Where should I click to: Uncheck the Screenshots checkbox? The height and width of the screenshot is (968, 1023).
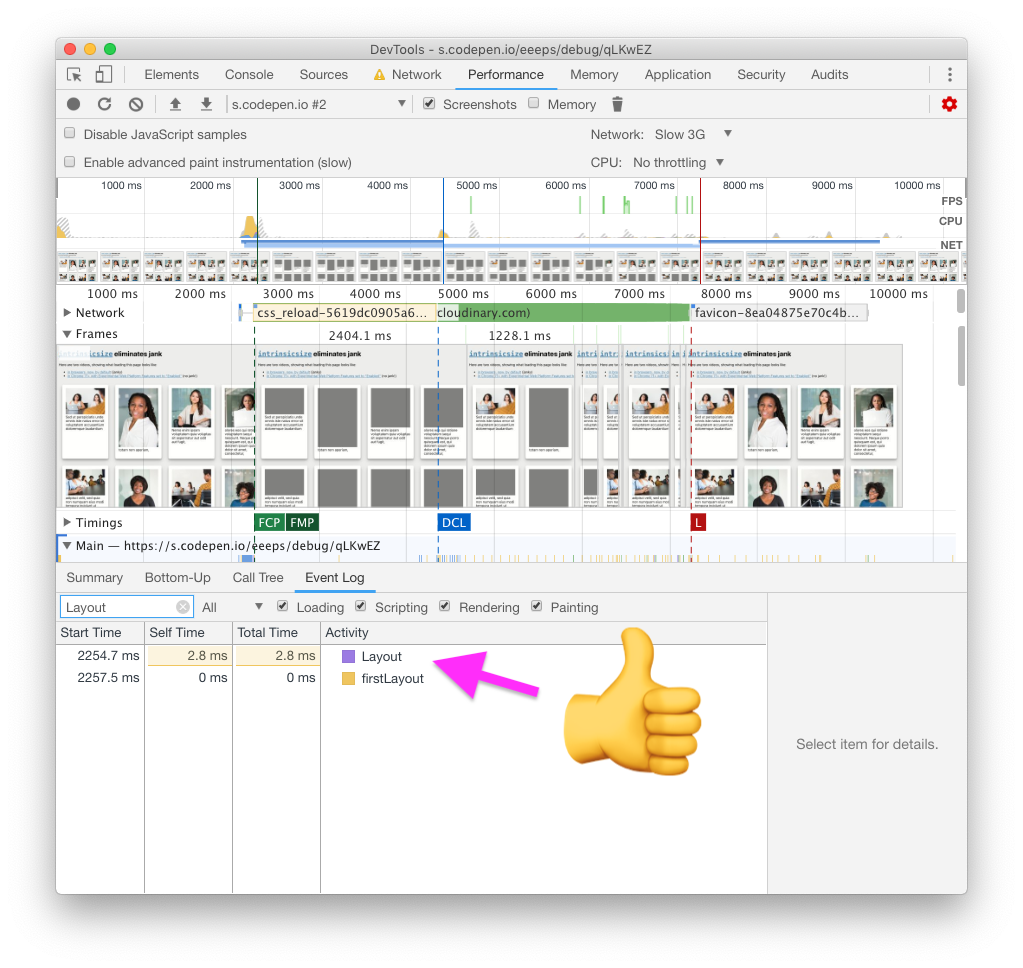pyautogui.click(x=429, y=103)
